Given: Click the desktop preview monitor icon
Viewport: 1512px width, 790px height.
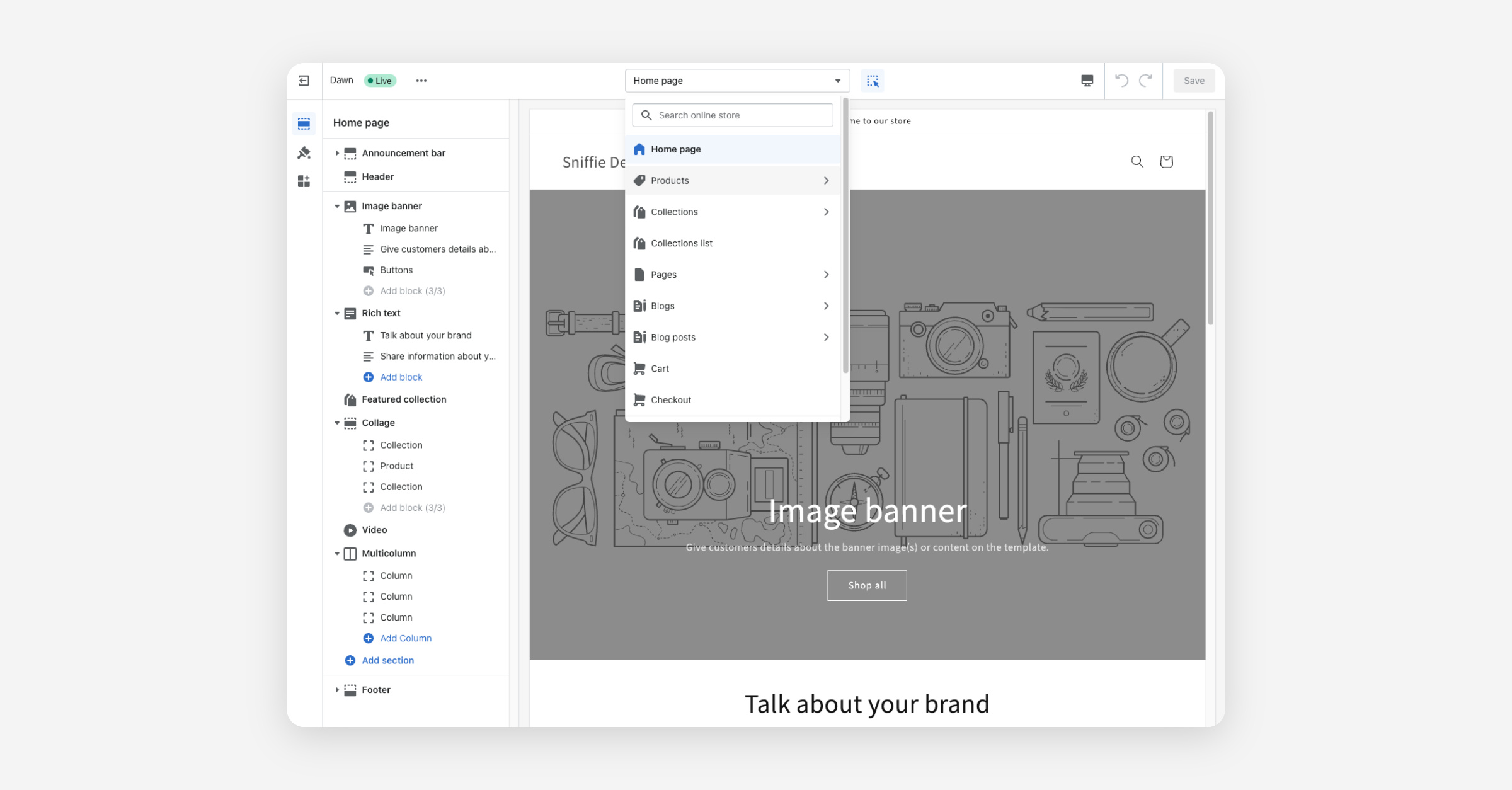Looking at the screenshot, I should [1087, 81].
